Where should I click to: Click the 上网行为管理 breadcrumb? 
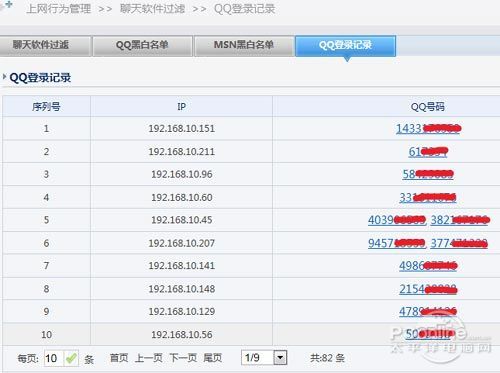pyautogui.click(x=59, y=9)
